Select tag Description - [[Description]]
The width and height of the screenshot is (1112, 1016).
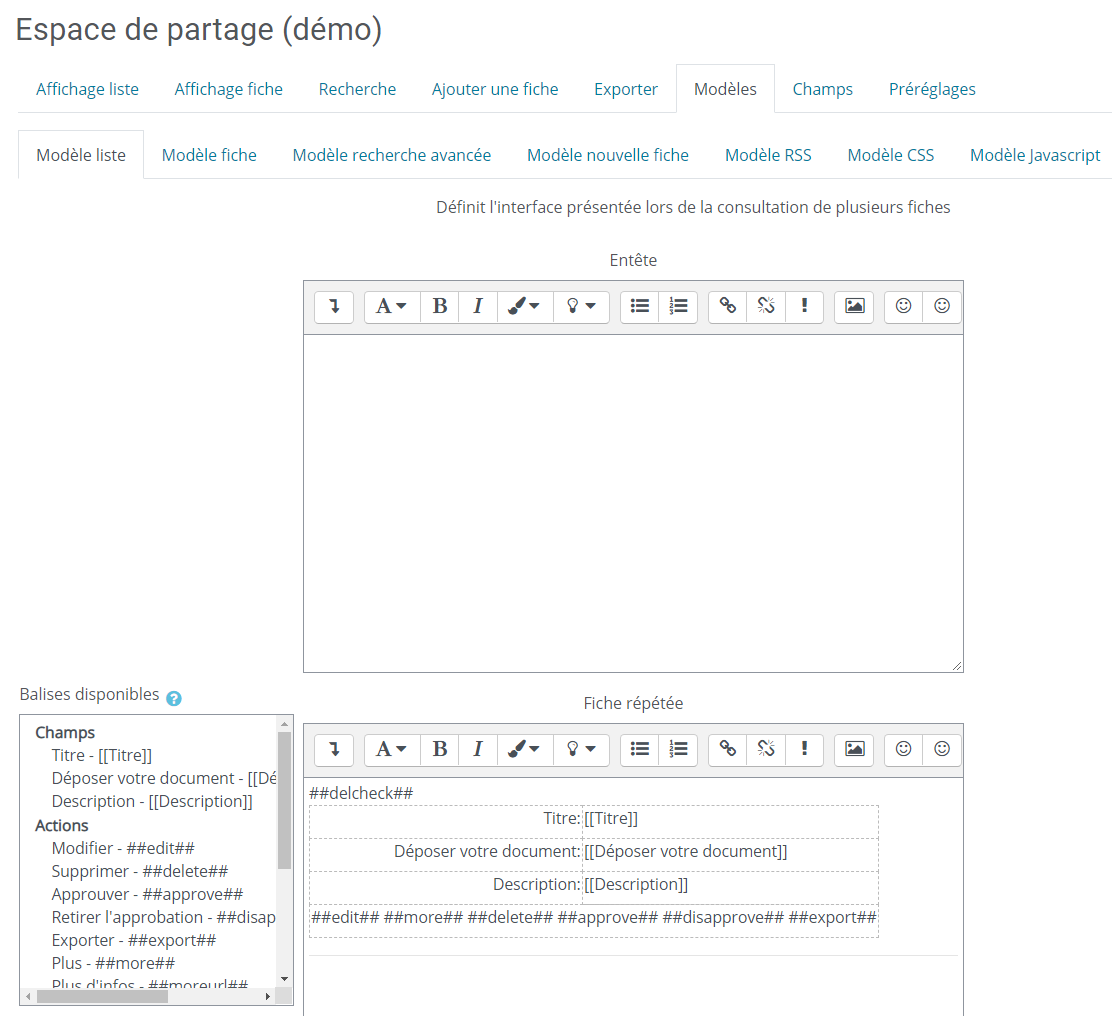pos(152,802)
